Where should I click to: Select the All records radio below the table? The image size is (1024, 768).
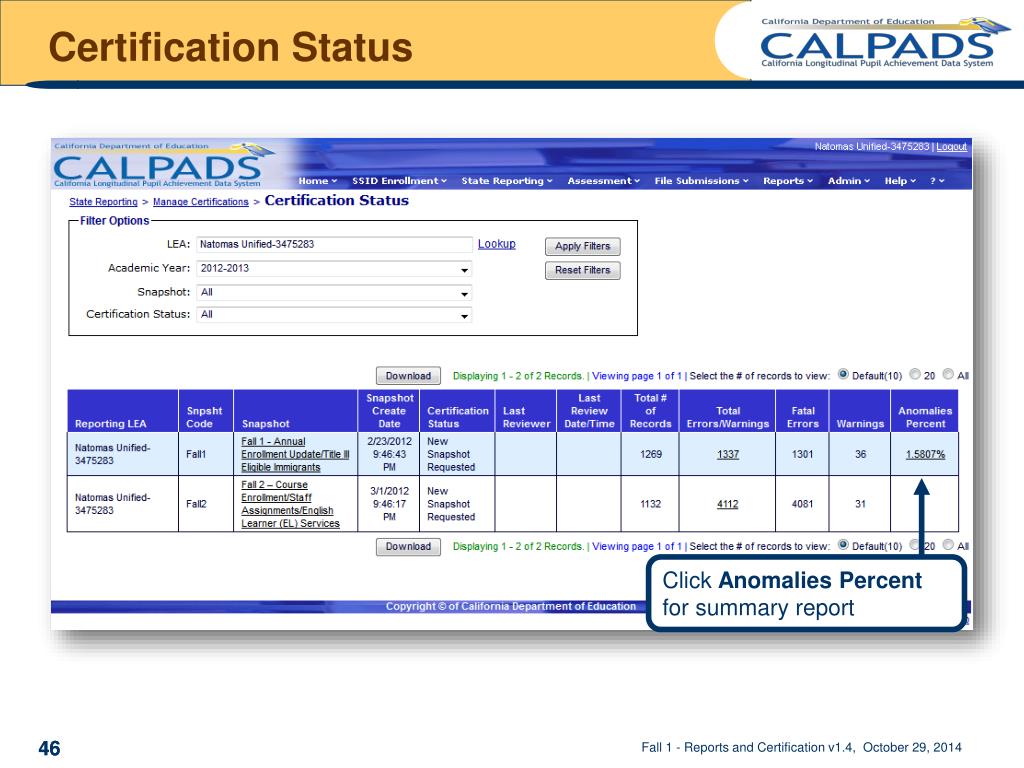(x=948, y=545)
